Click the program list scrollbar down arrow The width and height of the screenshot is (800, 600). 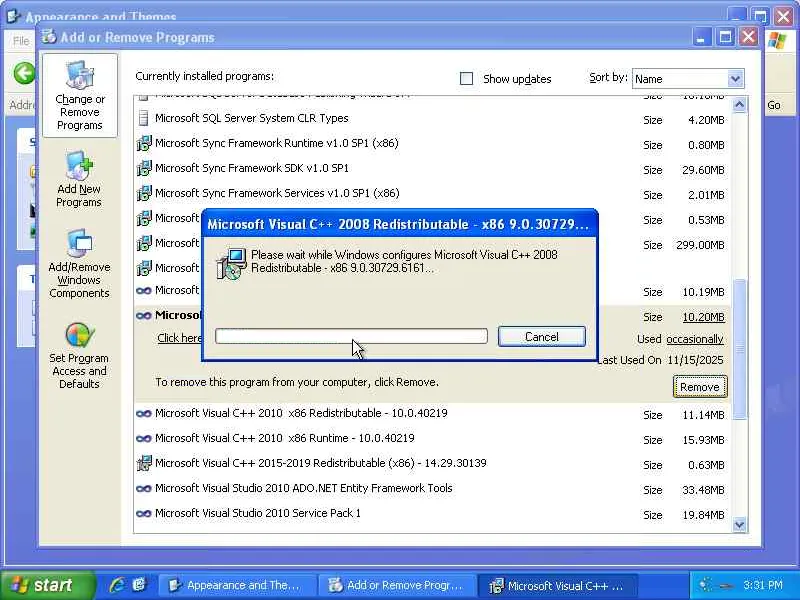(739, 524)
